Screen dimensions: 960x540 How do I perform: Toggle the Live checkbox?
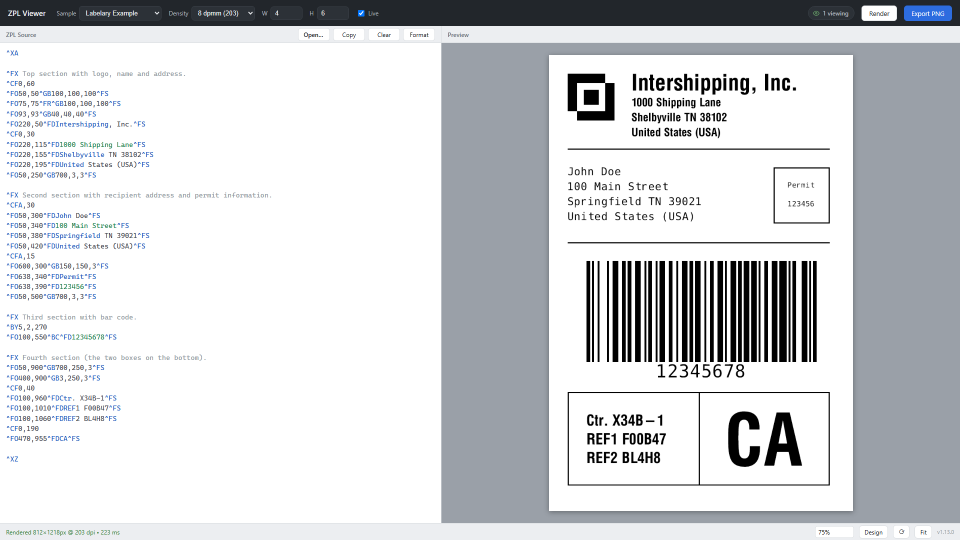pyautogui.click(x=361, y=13)
